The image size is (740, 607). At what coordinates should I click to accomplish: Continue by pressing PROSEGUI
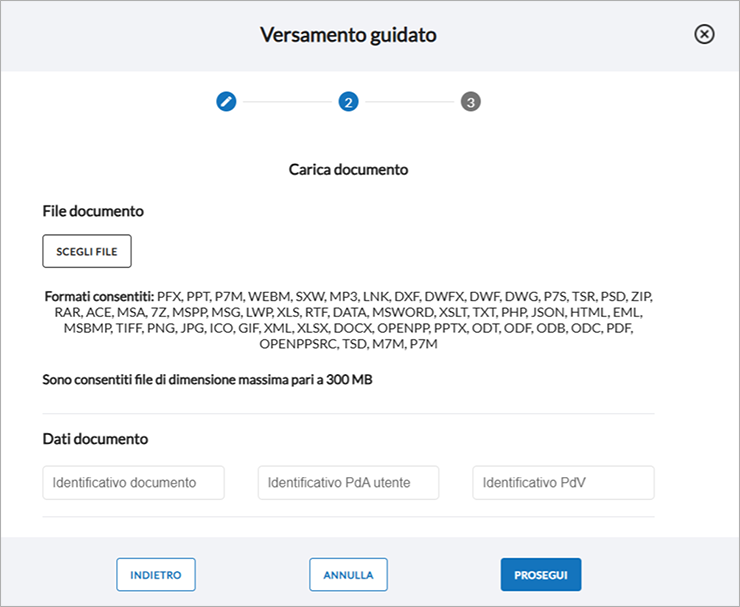(x=540, y=575)
